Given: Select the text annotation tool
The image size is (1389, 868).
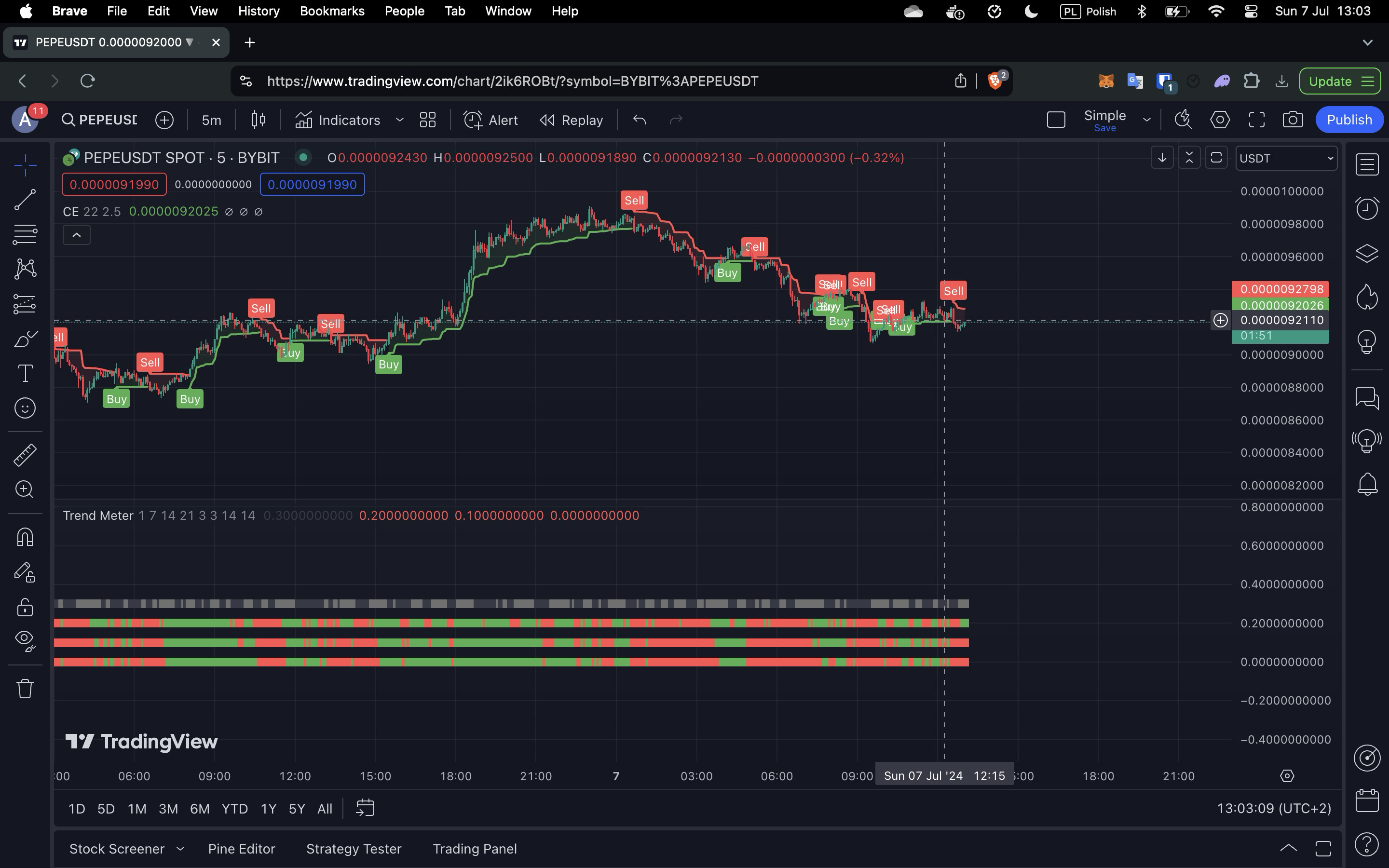Looking at the screenshot, I should (x=25, y=374).
